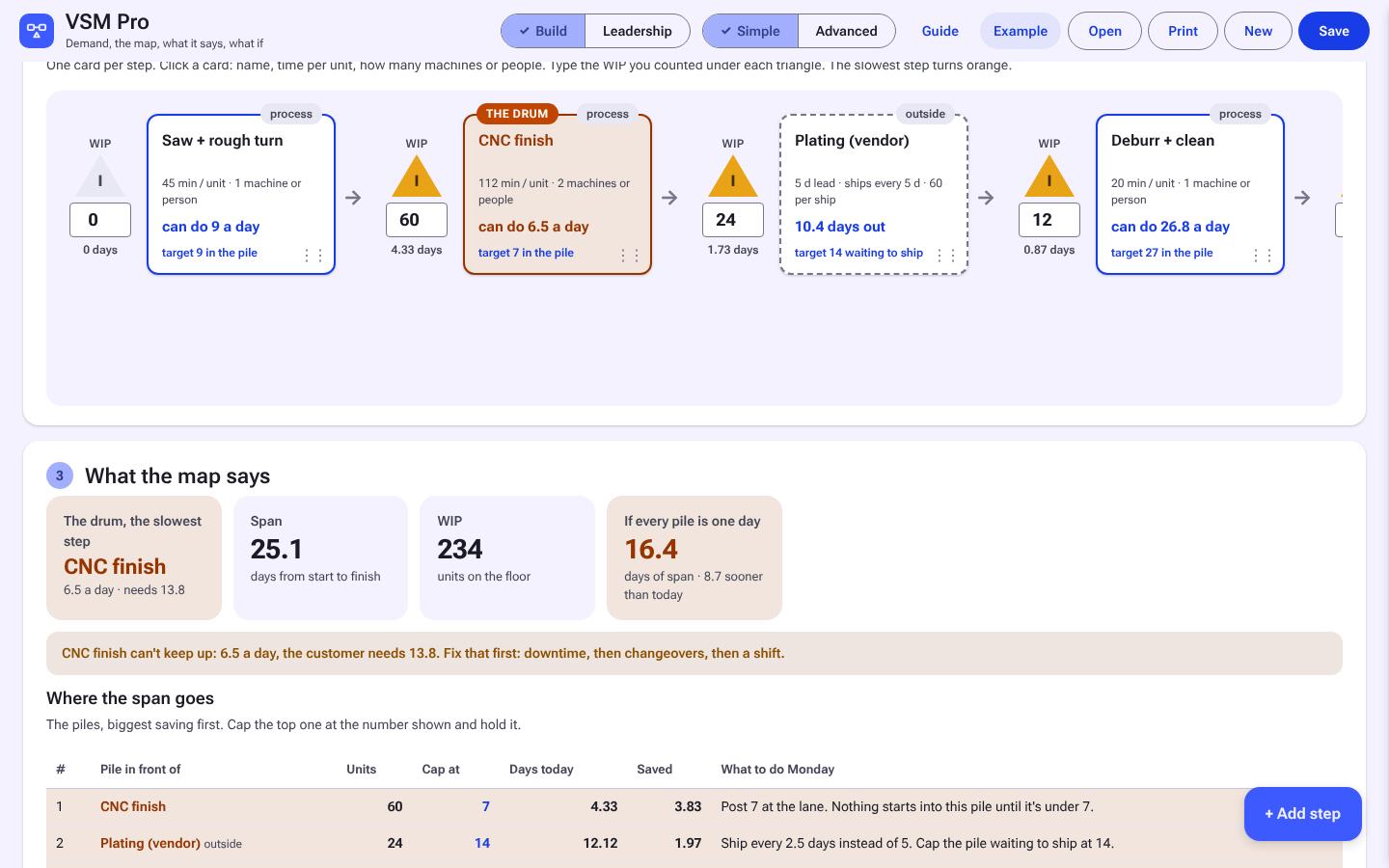Grab the drag handle on Saw + rough turn card
Screen dimensions: 1389x868
pyautogui.click(x=313, y=256)
